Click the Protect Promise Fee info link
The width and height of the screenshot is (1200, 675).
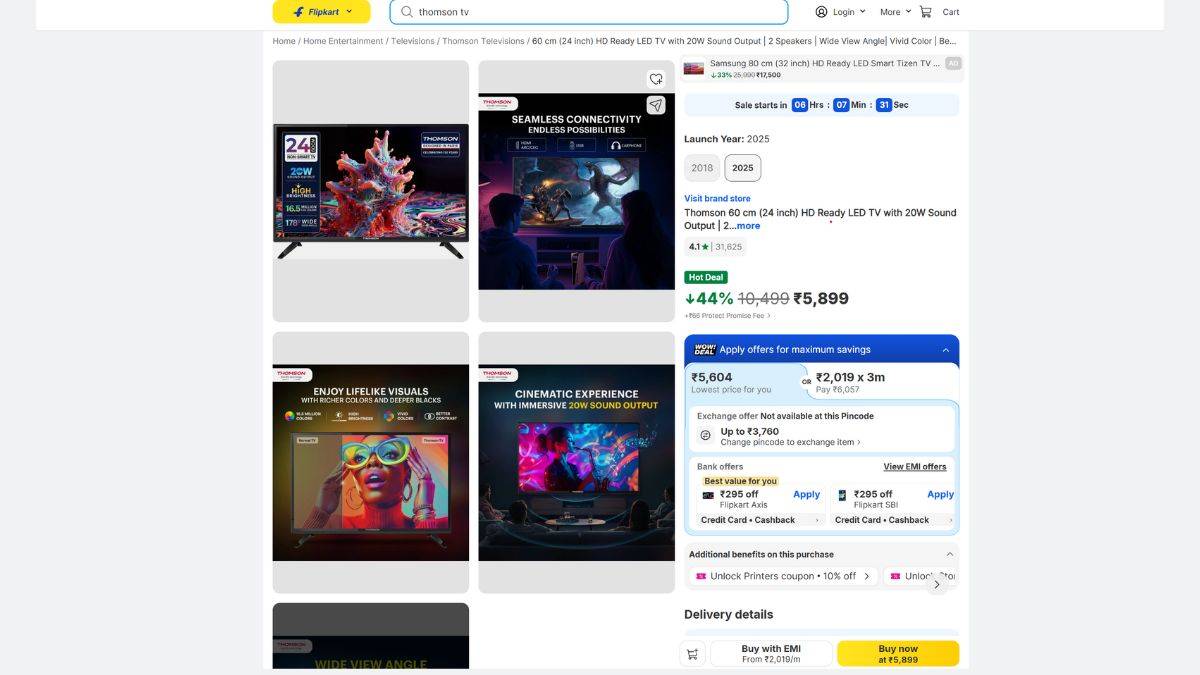click(x=727, y=316)
